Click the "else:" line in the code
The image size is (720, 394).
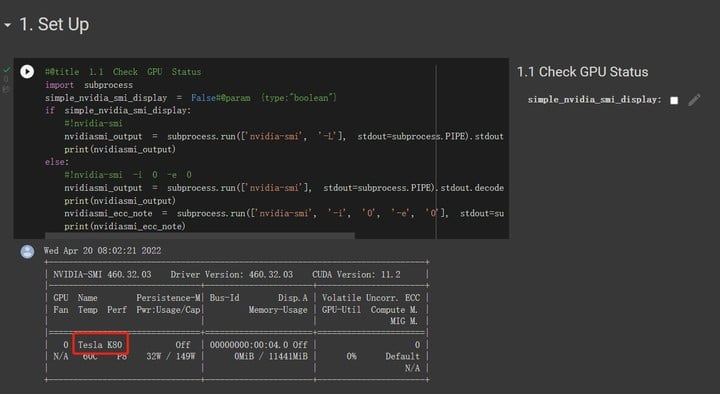pyautogui.click(x=57, y=162)
